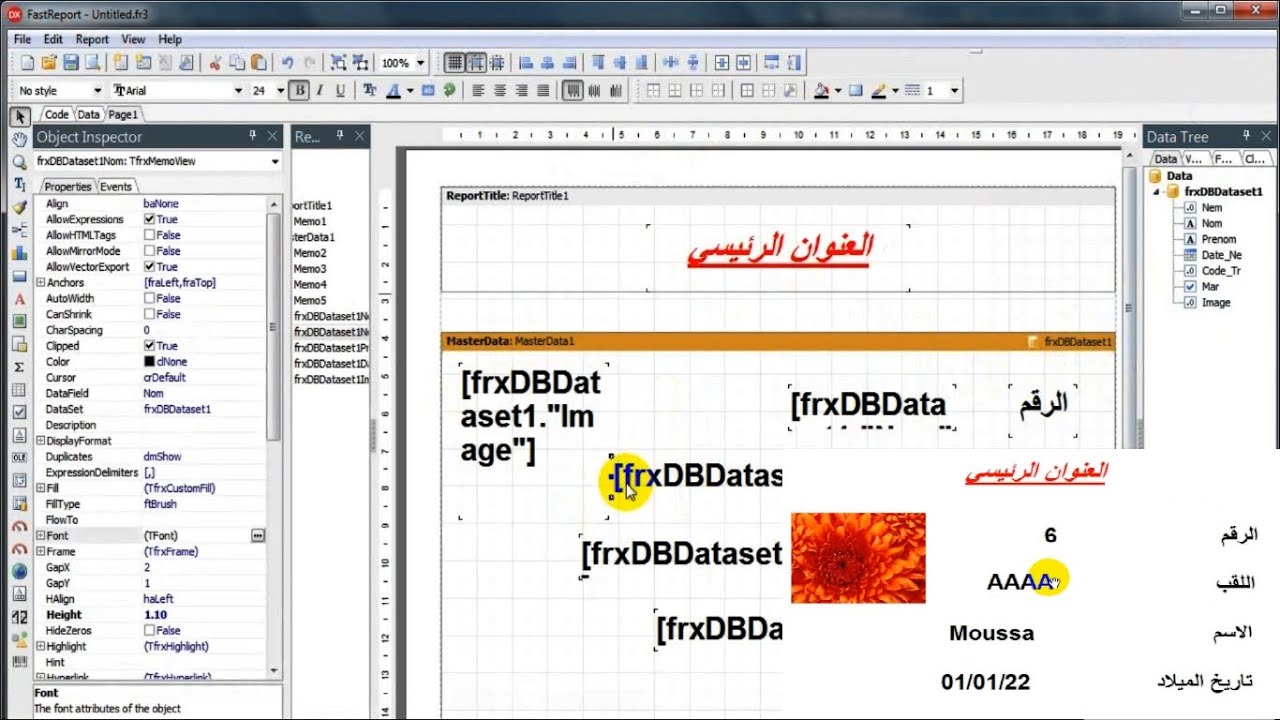
Task: Expand the Frame property
Action: (40, 552)
